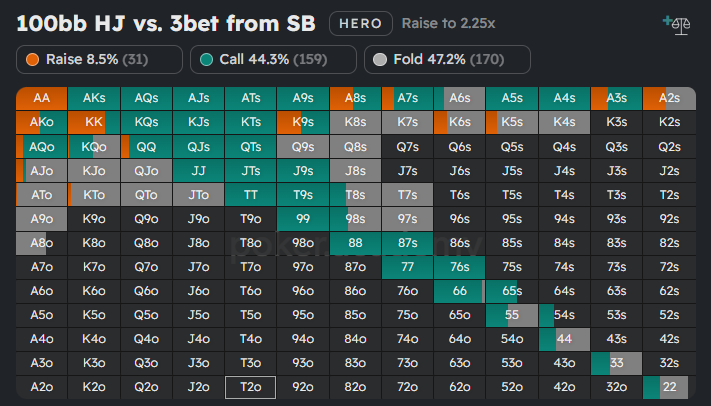Select the 76s hand cell
Screen dimensions: 711x406
click(x=459, y=267)
